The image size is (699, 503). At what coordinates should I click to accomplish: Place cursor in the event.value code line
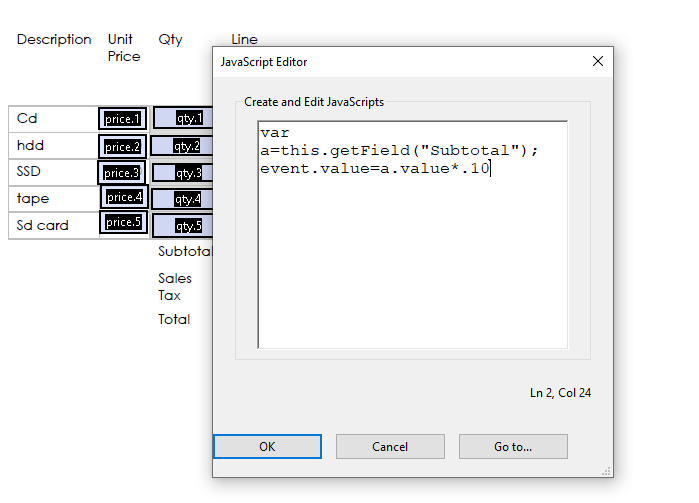(375, 169)
